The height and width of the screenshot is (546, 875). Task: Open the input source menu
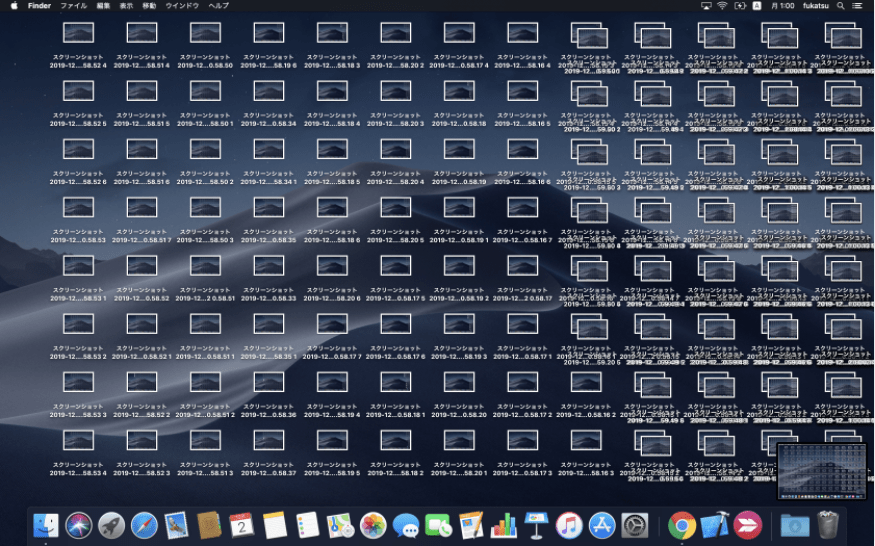(x=757, y=6)
